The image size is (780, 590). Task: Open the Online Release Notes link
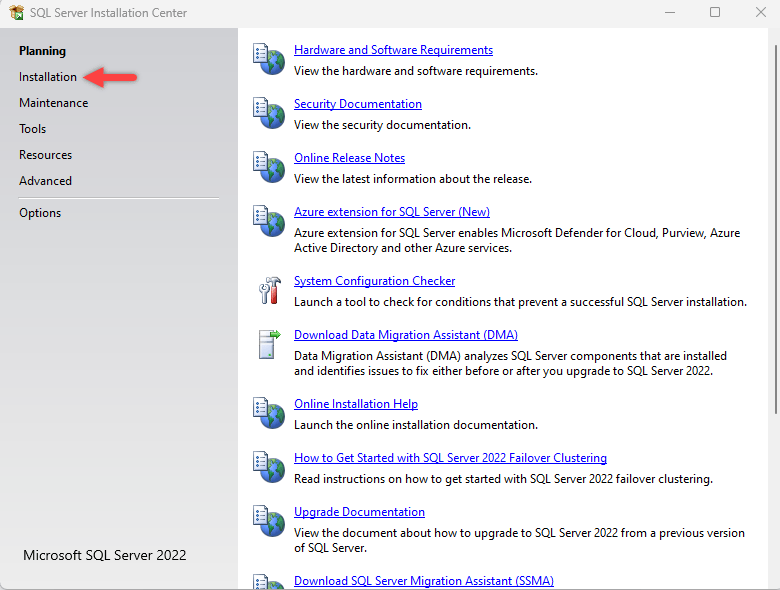349,158
